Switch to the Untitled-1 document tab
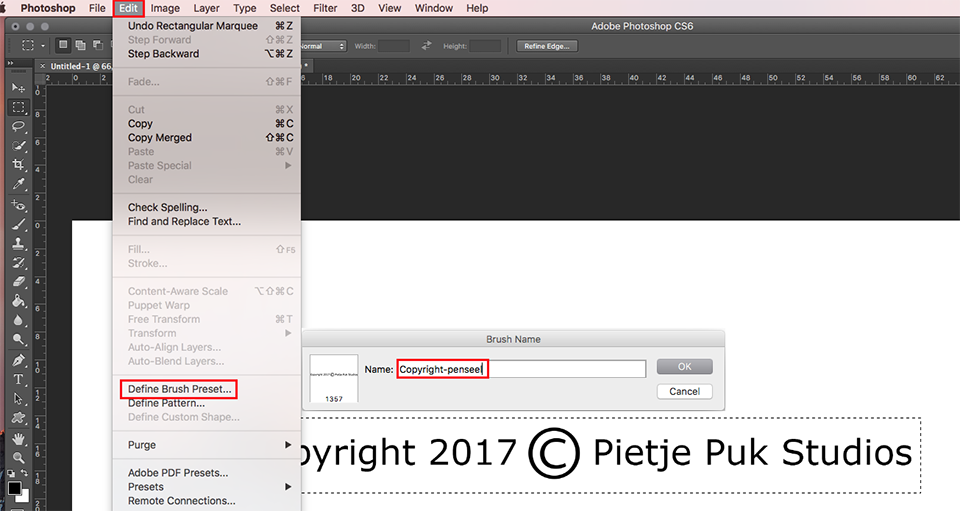This screenshot has width=960, height=511. click(x=80, y=66)
